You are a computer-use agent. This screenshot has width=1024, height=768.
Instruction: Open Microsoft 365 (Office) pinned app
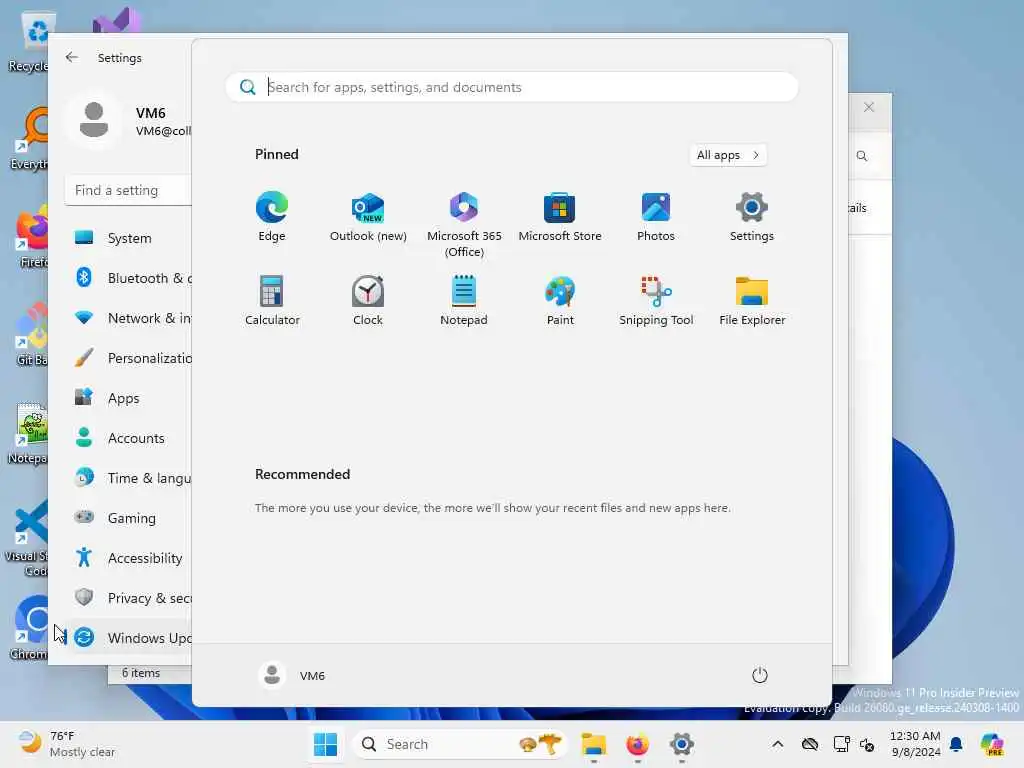[464, 225]
